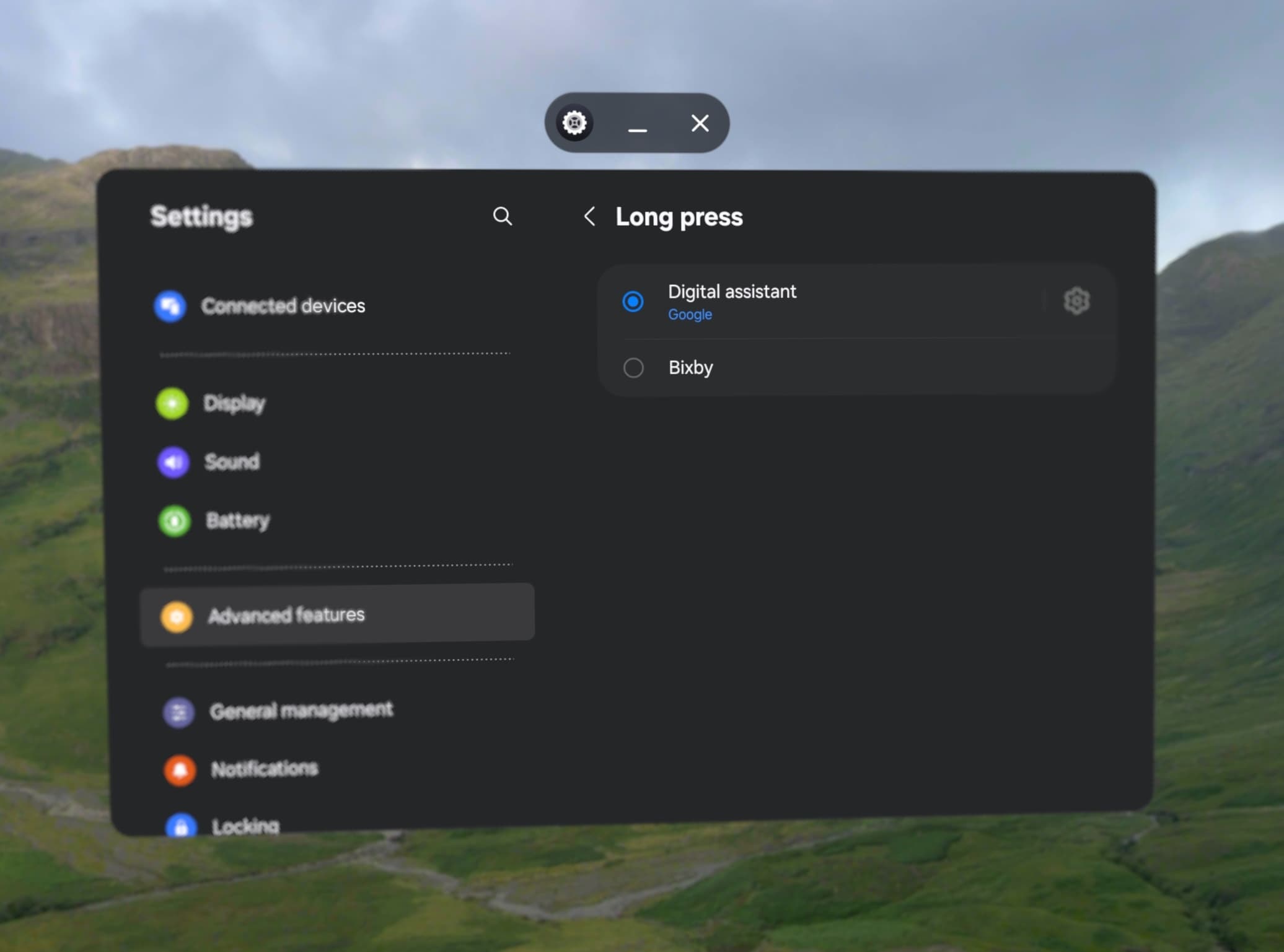Screen dimensions: 1284x952
Task: Click the orange Notifications bell icon
Action: pyautogui.click(x=180, y=770)
